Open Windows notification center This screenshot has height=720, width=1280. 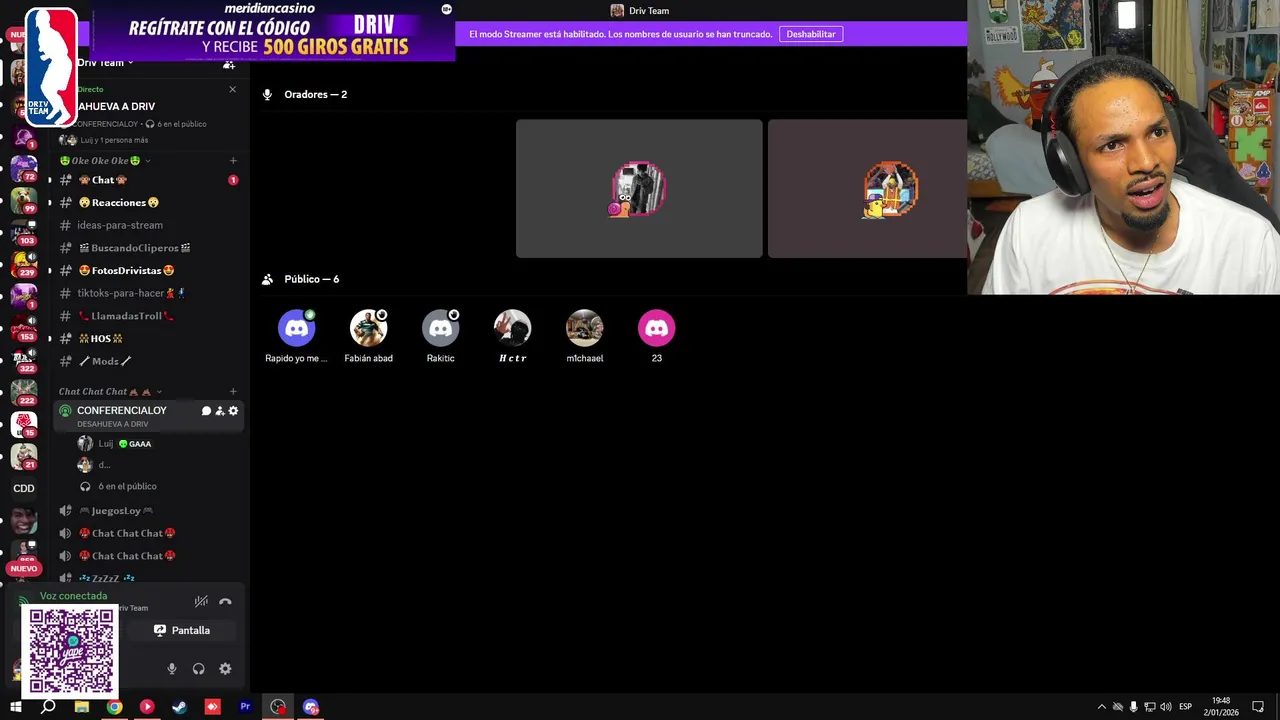click(x=1258, y=707)
